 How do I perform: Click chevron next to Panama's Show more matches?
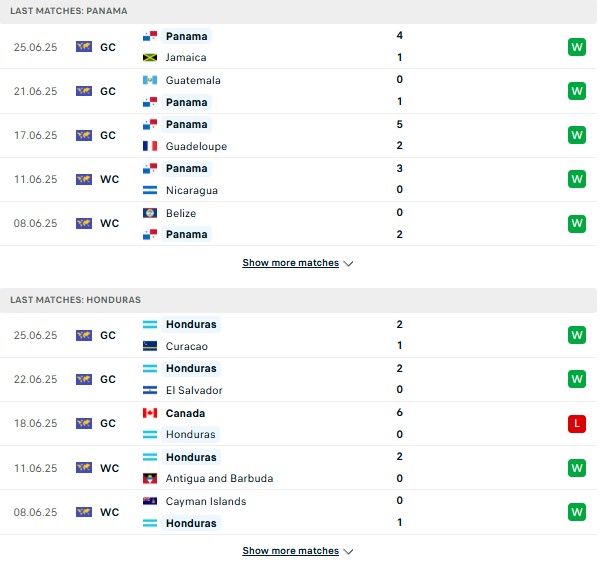348,264
